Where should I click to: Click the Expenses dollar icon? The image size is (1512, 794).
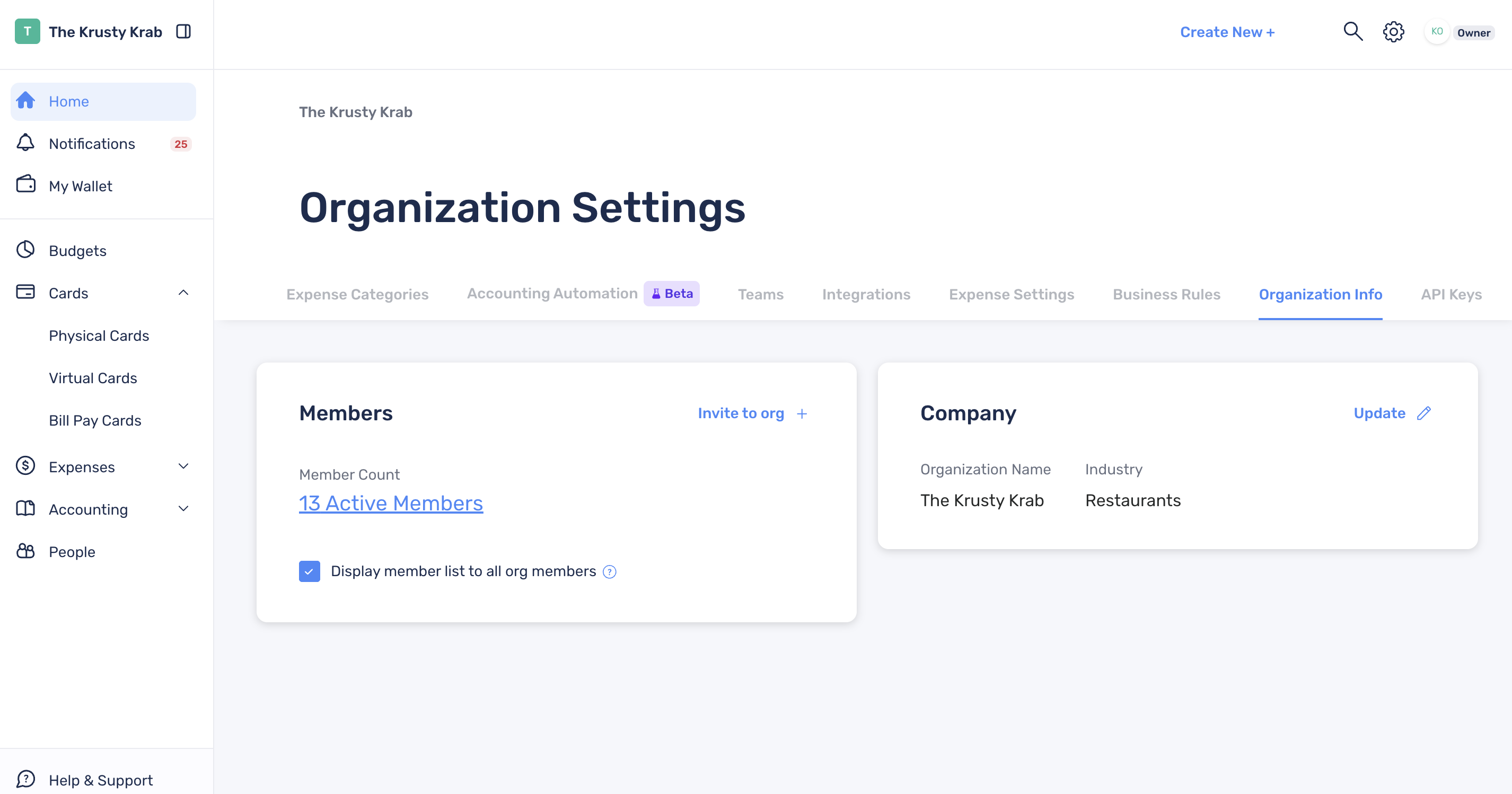point(25,466)
